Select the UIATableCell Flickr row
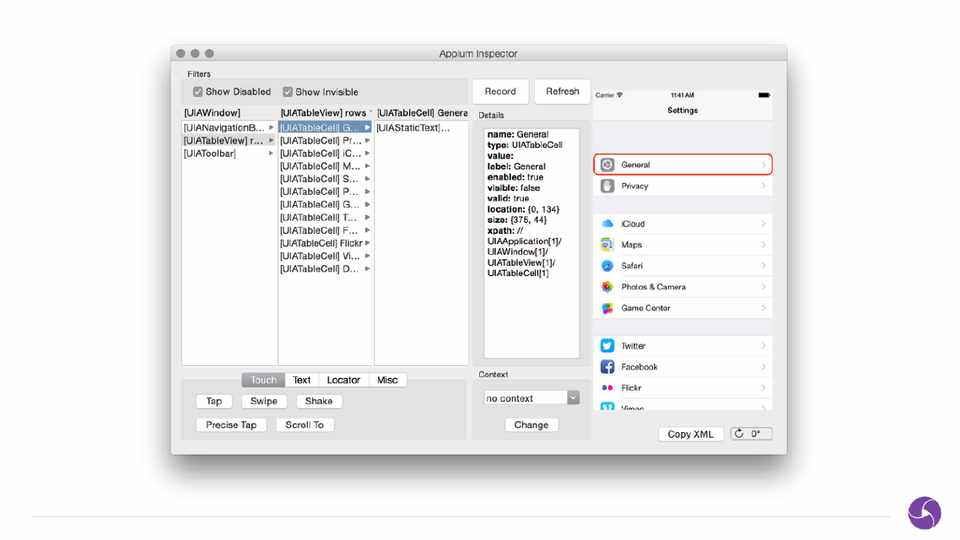960x540 pixels. [324, 243]
